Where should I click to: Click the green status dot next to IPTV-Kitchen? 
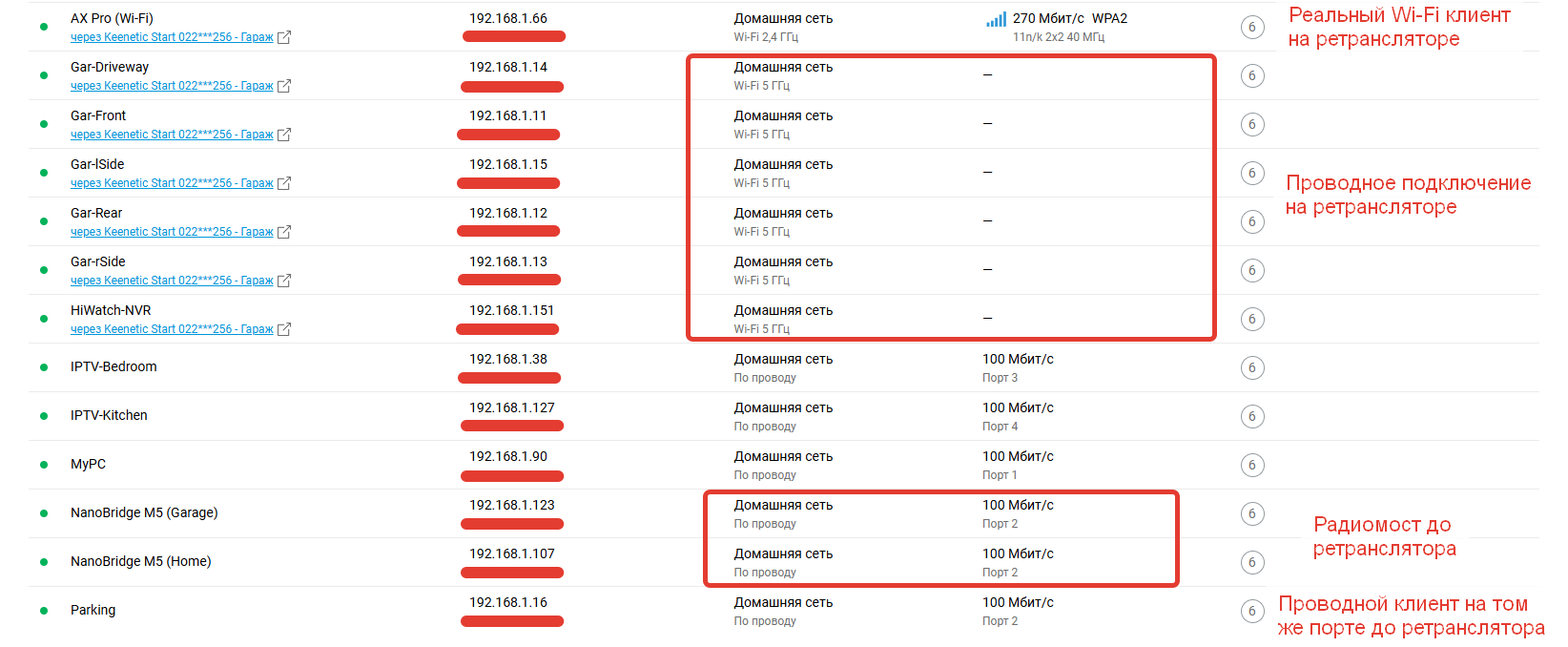tap(44, 416)
